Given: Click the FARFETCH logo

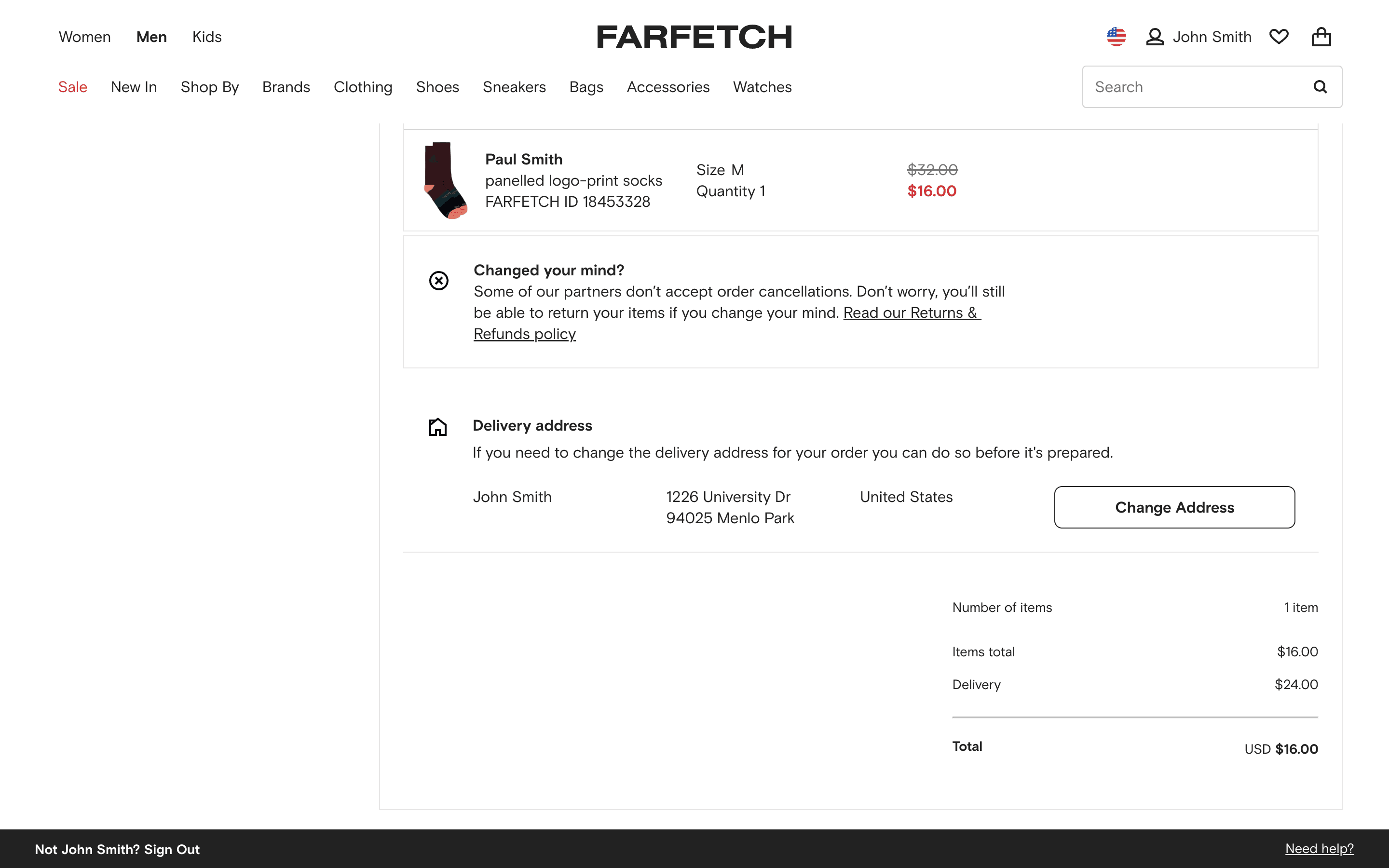Looking at the screenshot, I should click(x=694, y=36).
